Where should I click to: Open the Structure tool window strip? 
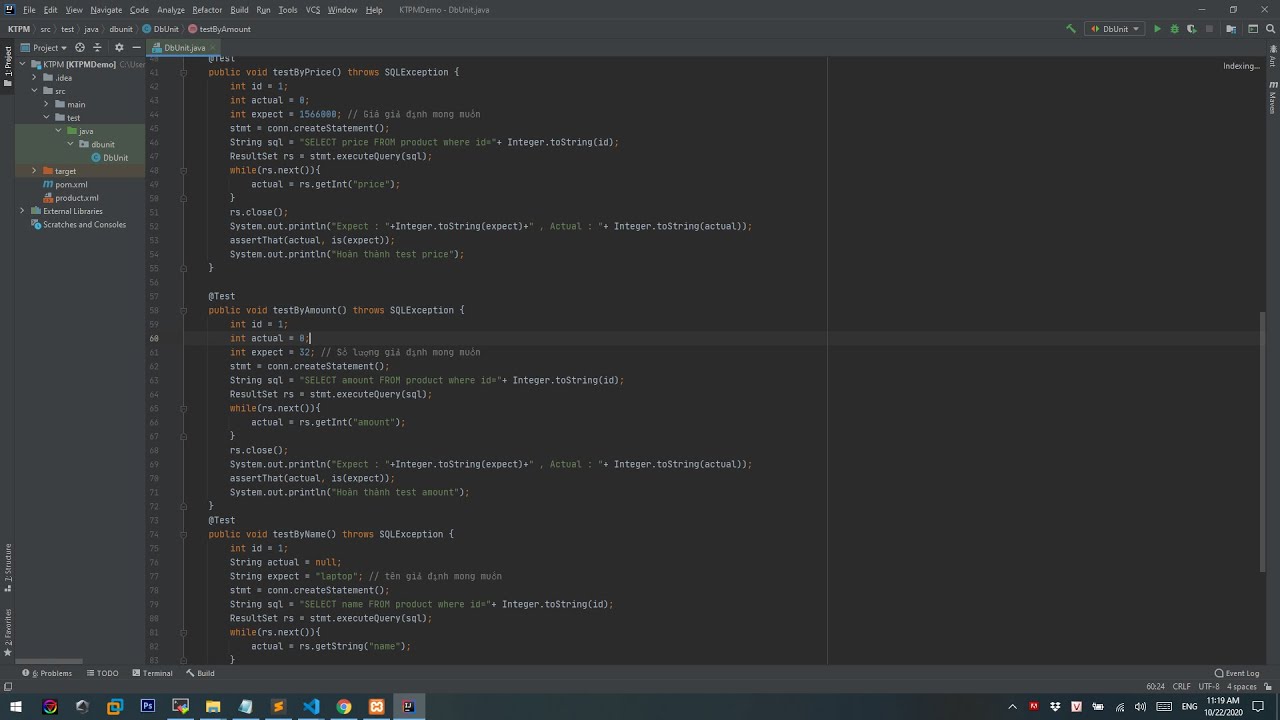(x=8, y=567)
